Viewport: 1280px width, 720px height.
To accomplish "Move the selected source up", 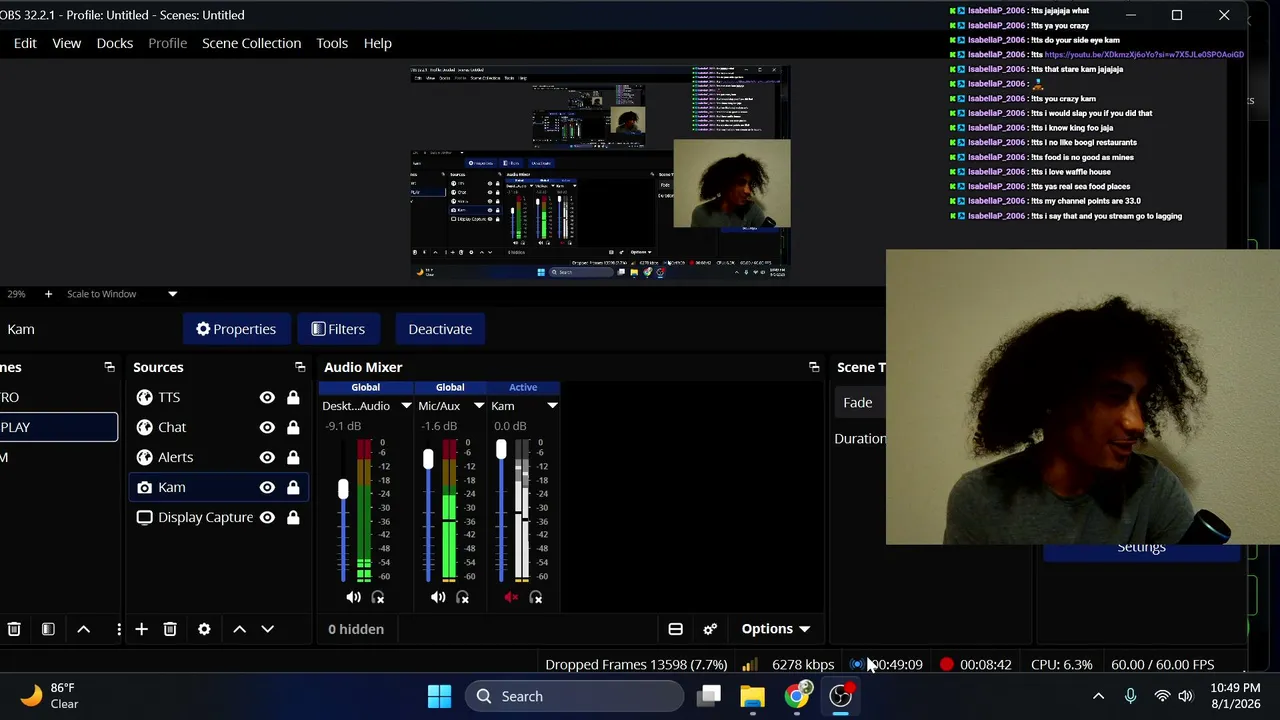I will (x=239, y=629).
